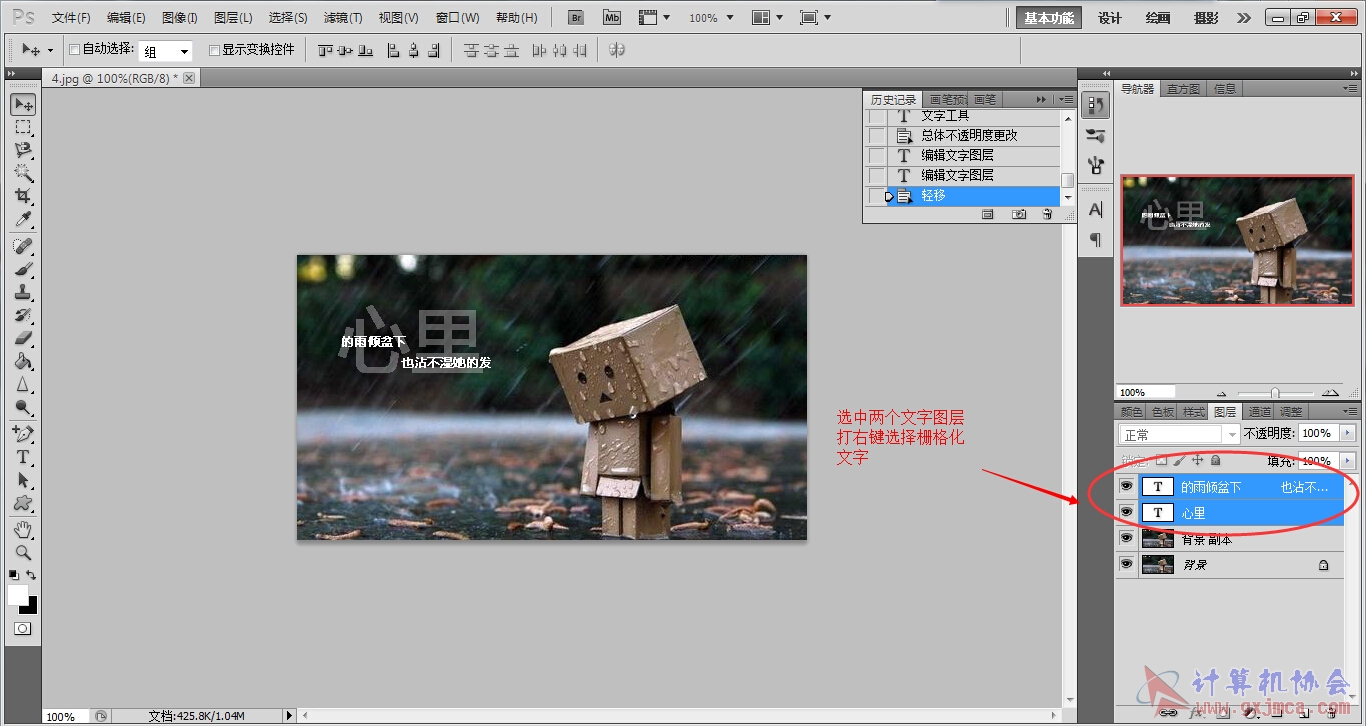Hide the 的雨倾盆下 text layer

[1127, 487]
